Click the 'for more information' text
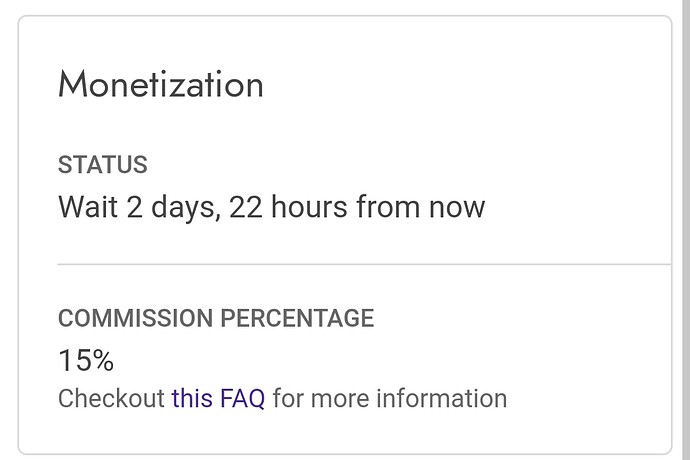This screenshot has height=460, width=690. click(x=390, y=398)
